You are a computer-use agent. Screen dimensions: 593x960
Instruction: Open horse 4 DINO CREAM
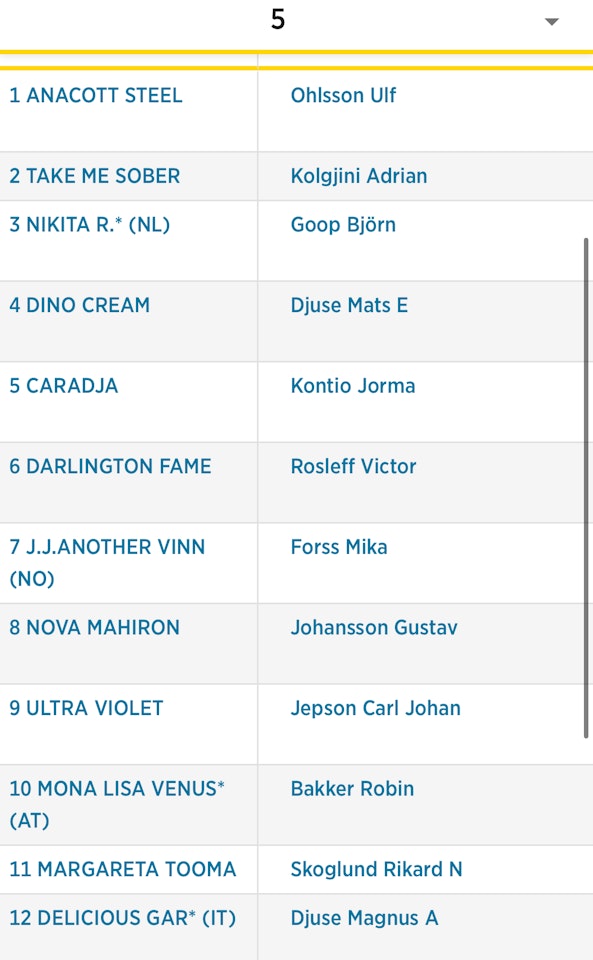[x=80, y=305]
